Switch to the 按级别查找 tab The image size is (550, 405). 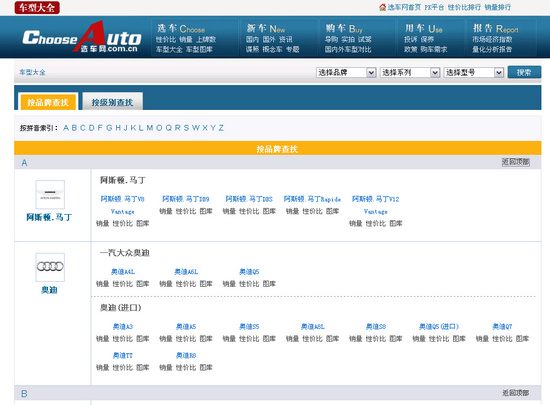pos(112,102)
